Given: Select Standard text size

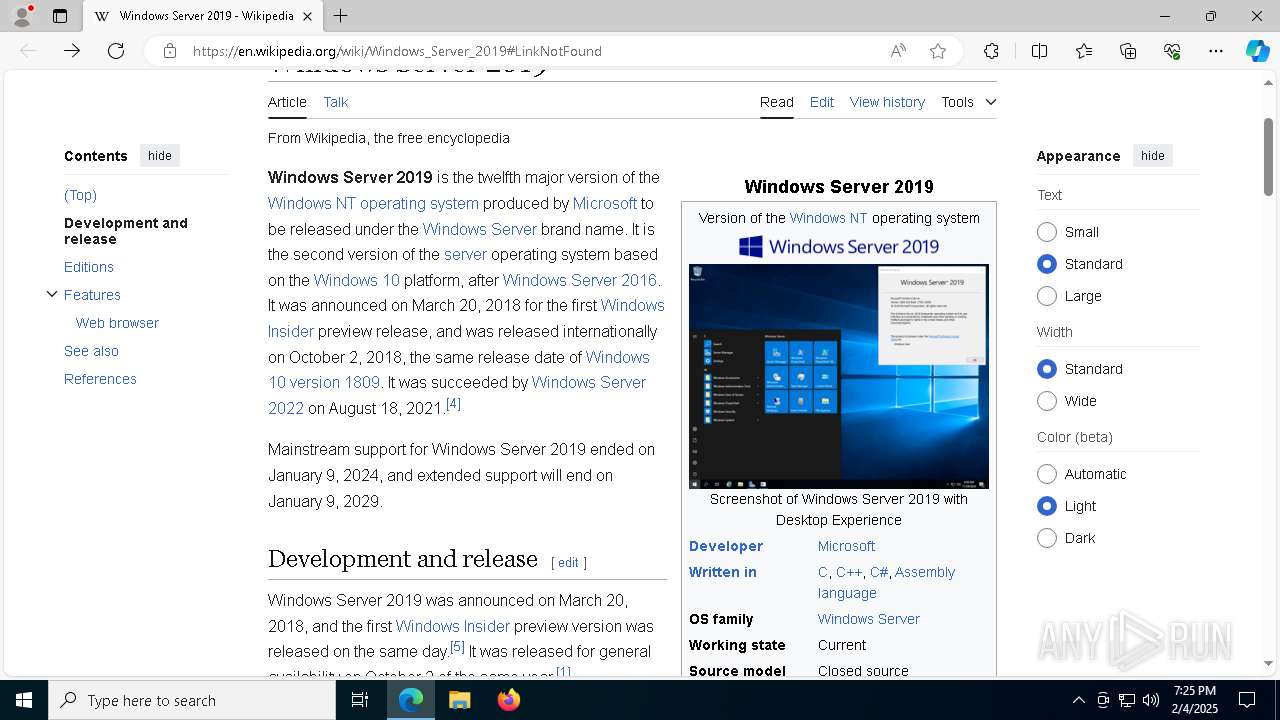Looking at the screenshot, I should (1047, 264).
